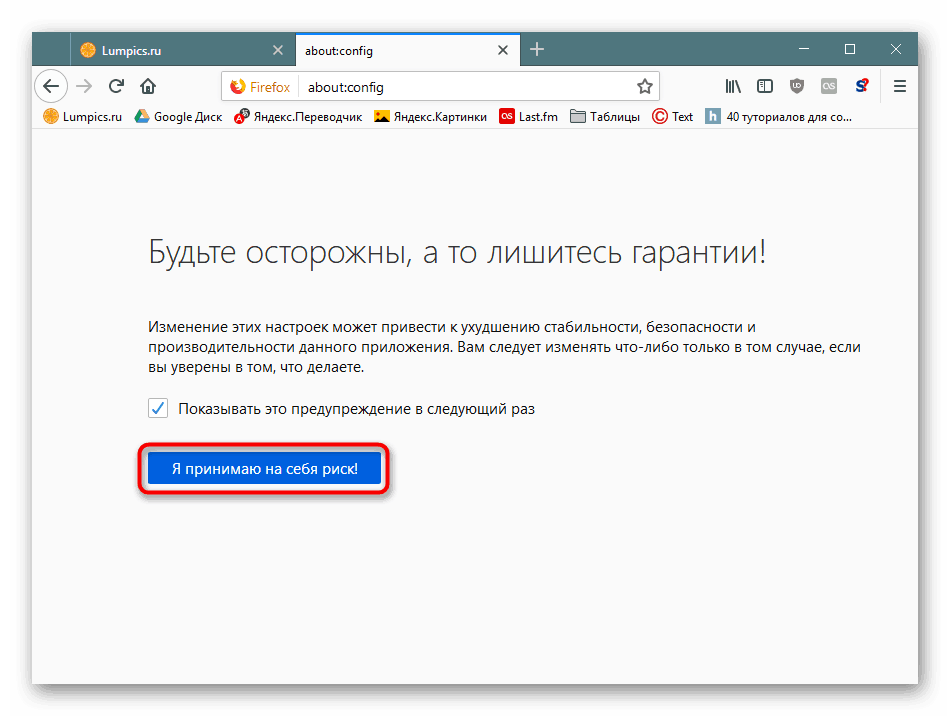
Task: Open the Library icon in the toolbar
Action: coord(733,87)
